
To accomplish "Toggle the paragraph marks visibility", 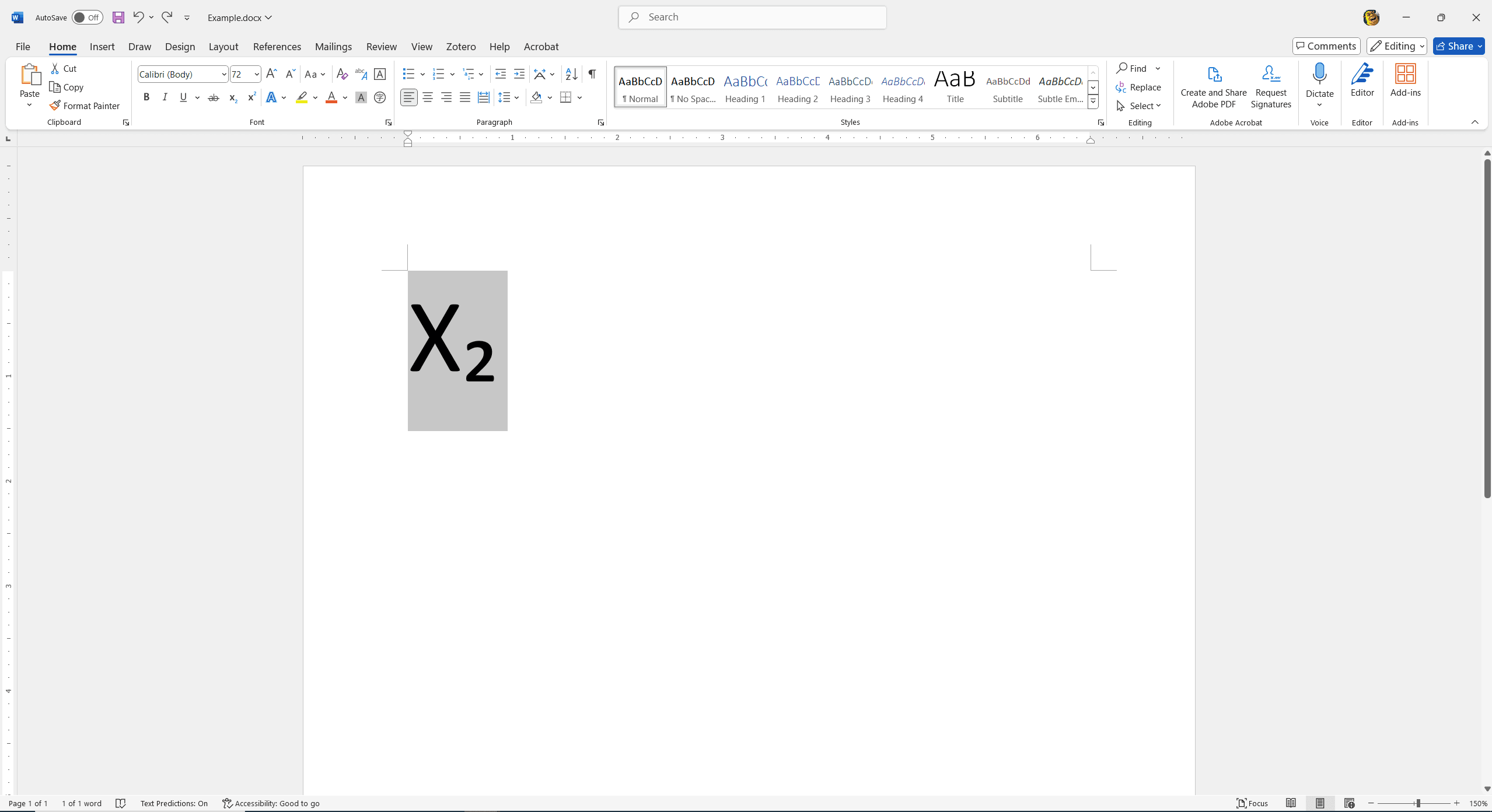I will coord(593,73).
